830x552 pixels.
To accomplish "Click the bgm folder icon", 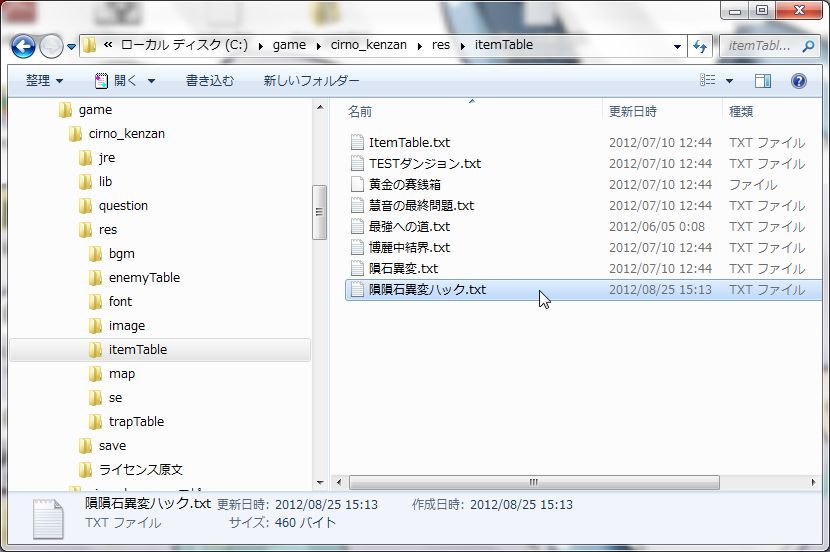I will (x=95, y=254).
